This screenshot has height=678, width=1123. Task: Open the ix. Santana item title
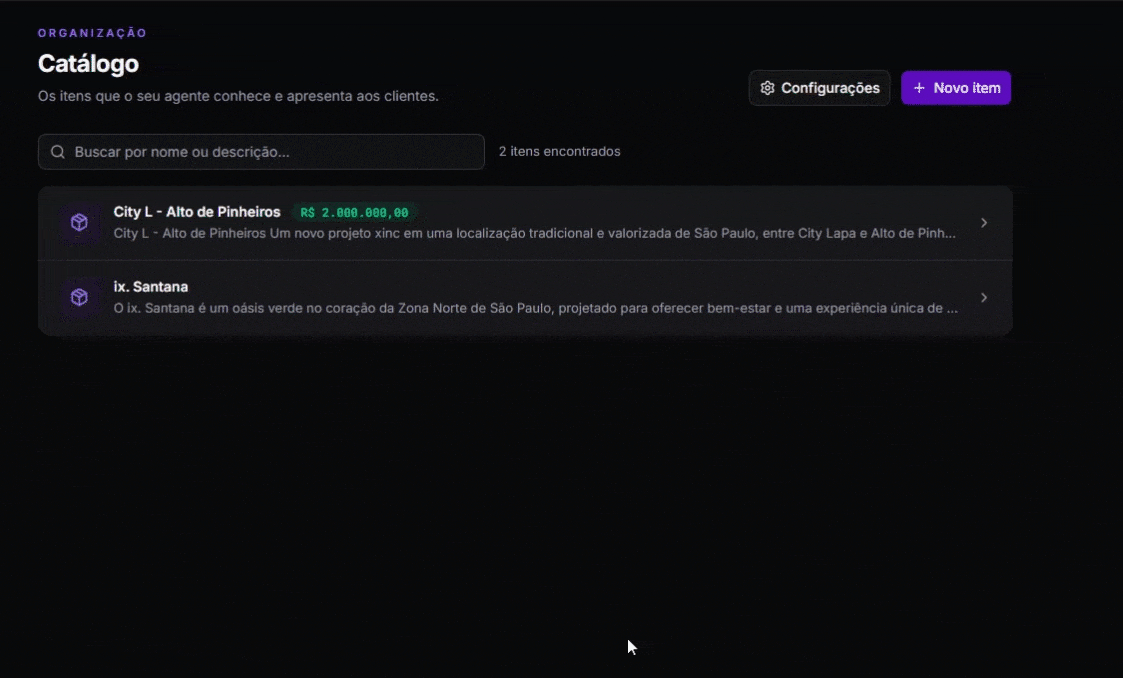[x=150, y=286]
